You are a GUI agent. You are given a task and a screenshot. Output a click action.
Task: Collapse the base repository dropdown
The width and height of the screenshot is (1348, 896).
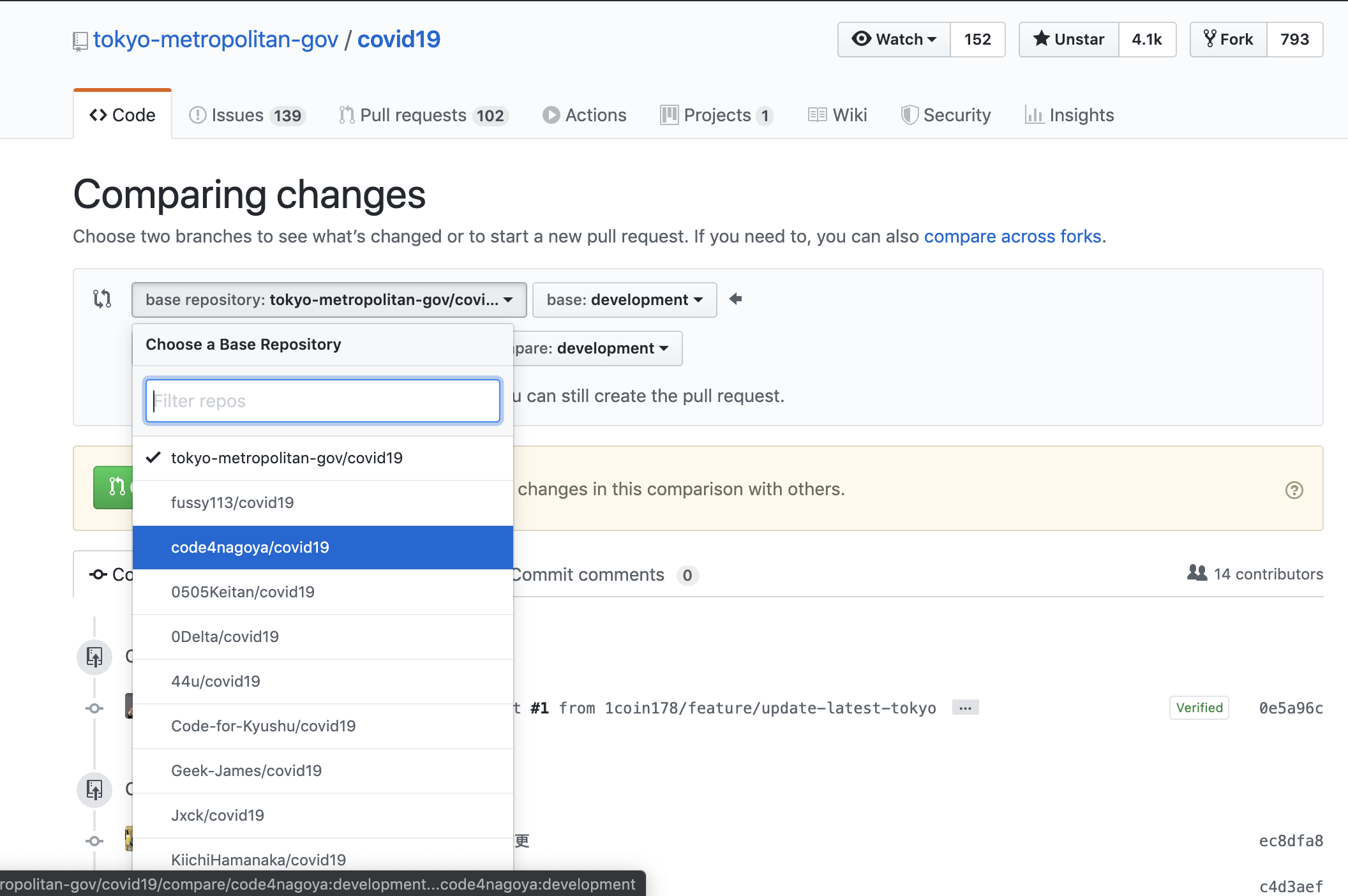(x=329, y=300)
